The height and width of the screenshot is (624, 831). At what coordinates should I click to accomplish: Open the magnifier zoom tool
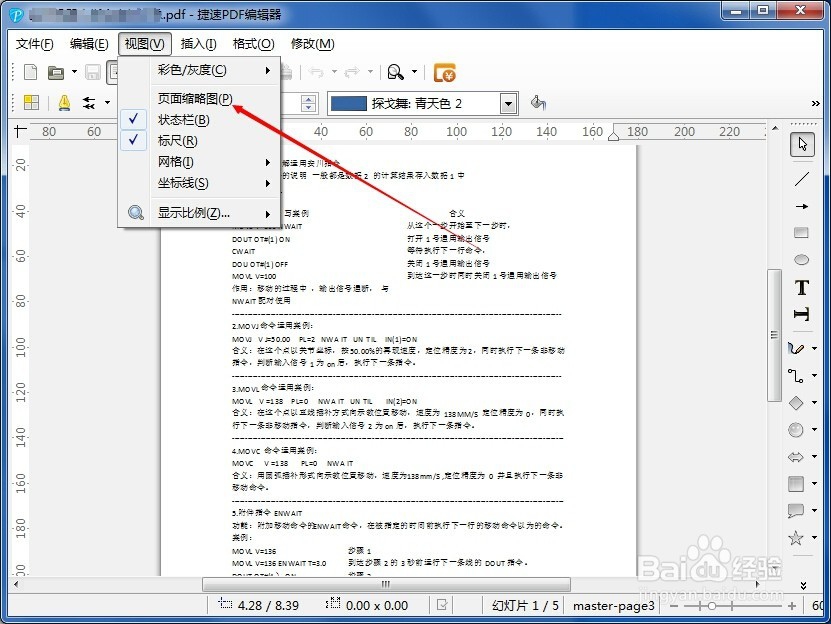point(394,72)
